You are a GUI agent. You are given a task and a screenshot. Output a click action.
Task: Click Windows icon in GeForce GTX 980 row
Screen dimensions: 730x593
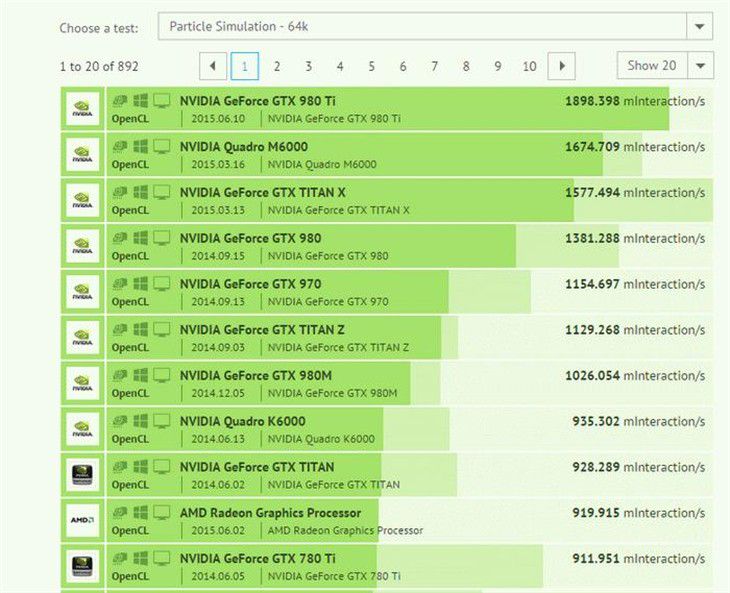[140, 237]
